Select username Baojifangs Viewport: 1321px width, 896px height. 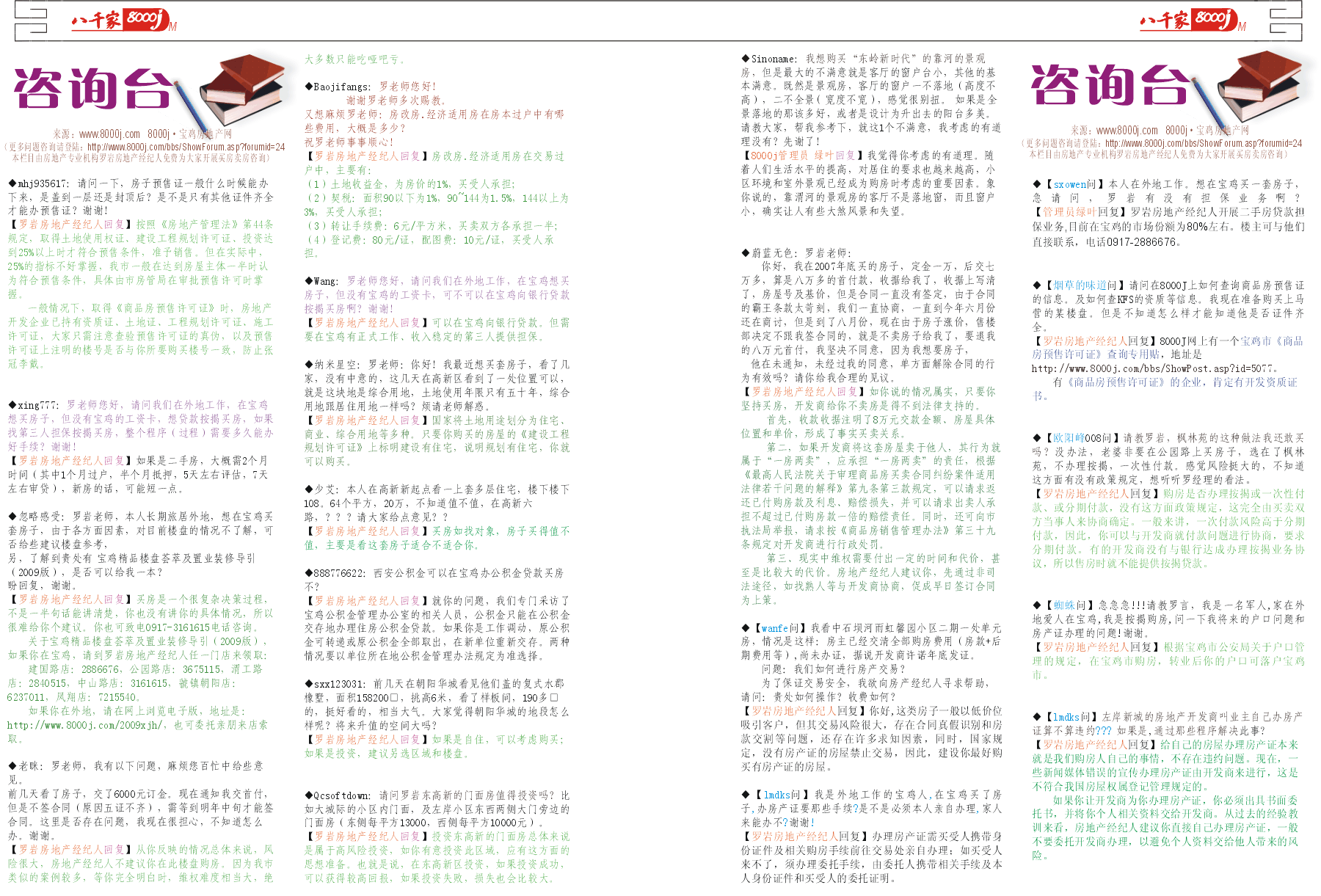[342, 87]
